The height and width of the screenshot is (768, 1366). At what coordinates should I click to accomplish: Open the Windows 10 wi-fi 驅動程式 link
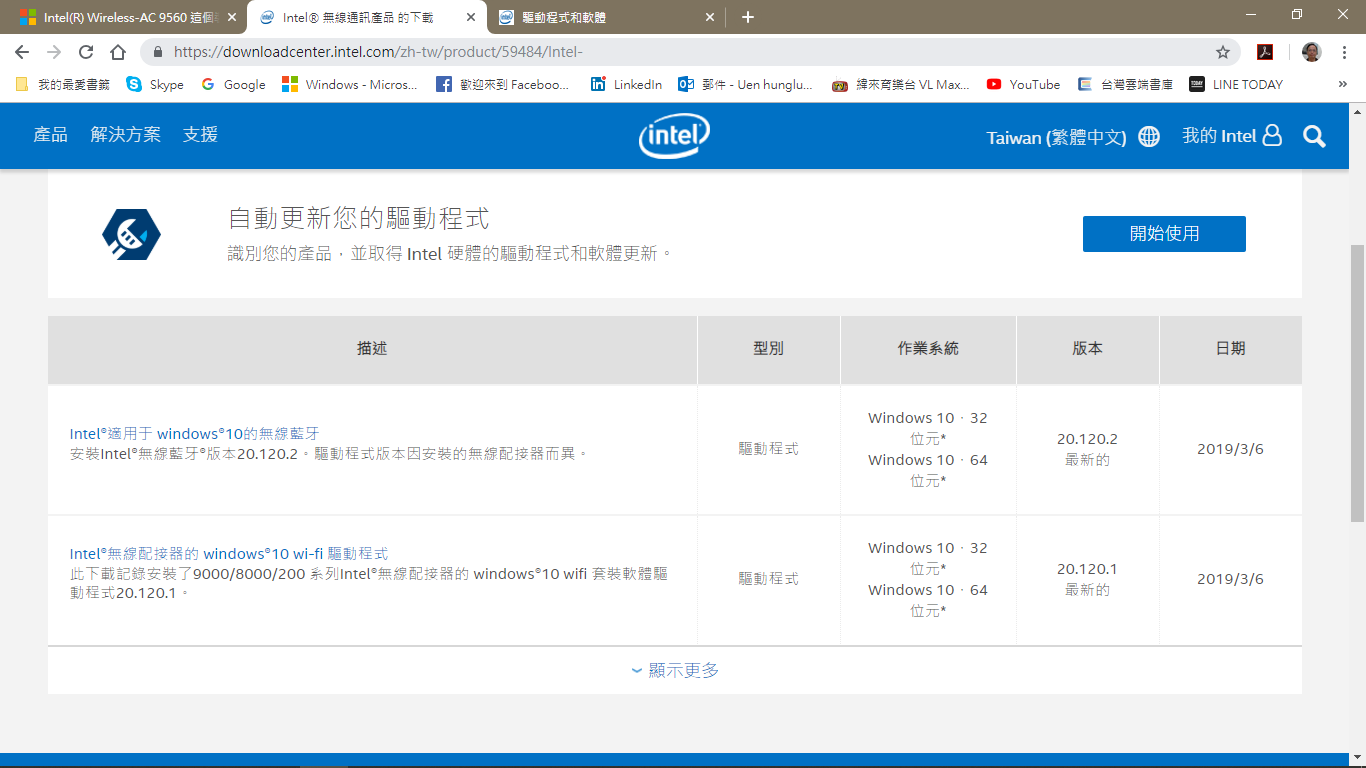click(x=229, y=553)
